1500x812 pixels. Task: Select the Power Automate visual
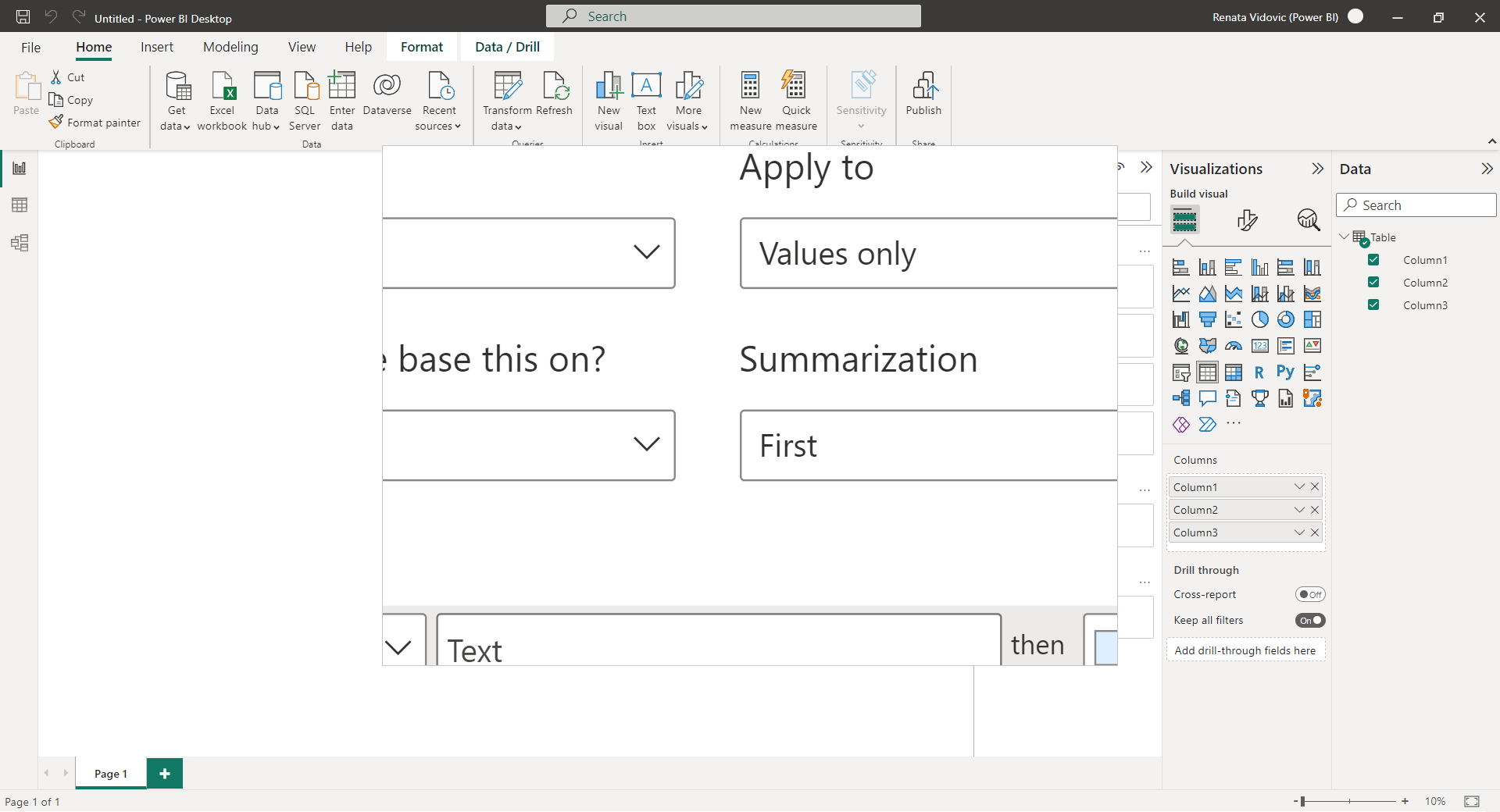click(x=1207, y=425)
